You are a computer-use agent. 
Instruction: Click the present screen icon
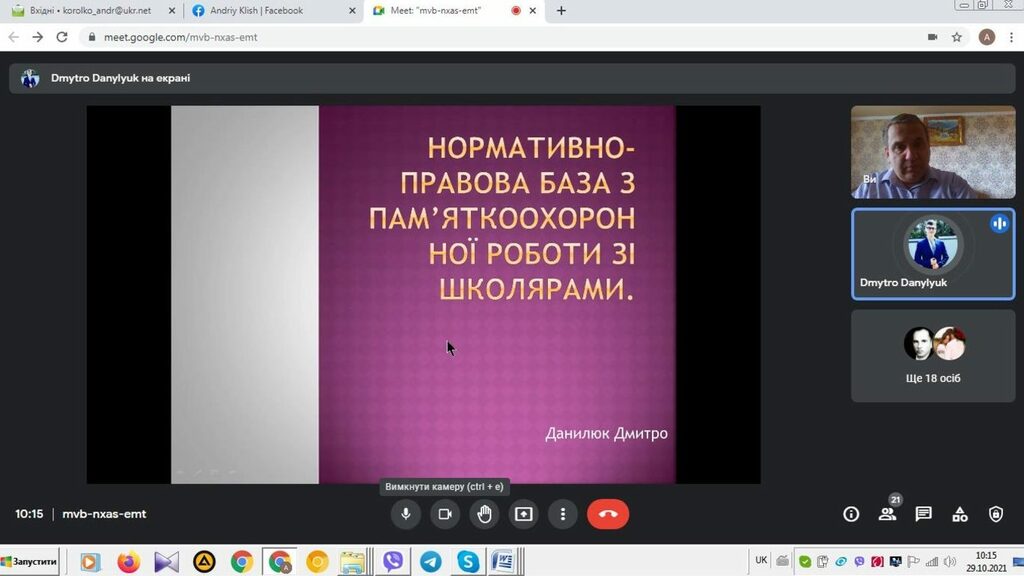click(x=523, y=514)
